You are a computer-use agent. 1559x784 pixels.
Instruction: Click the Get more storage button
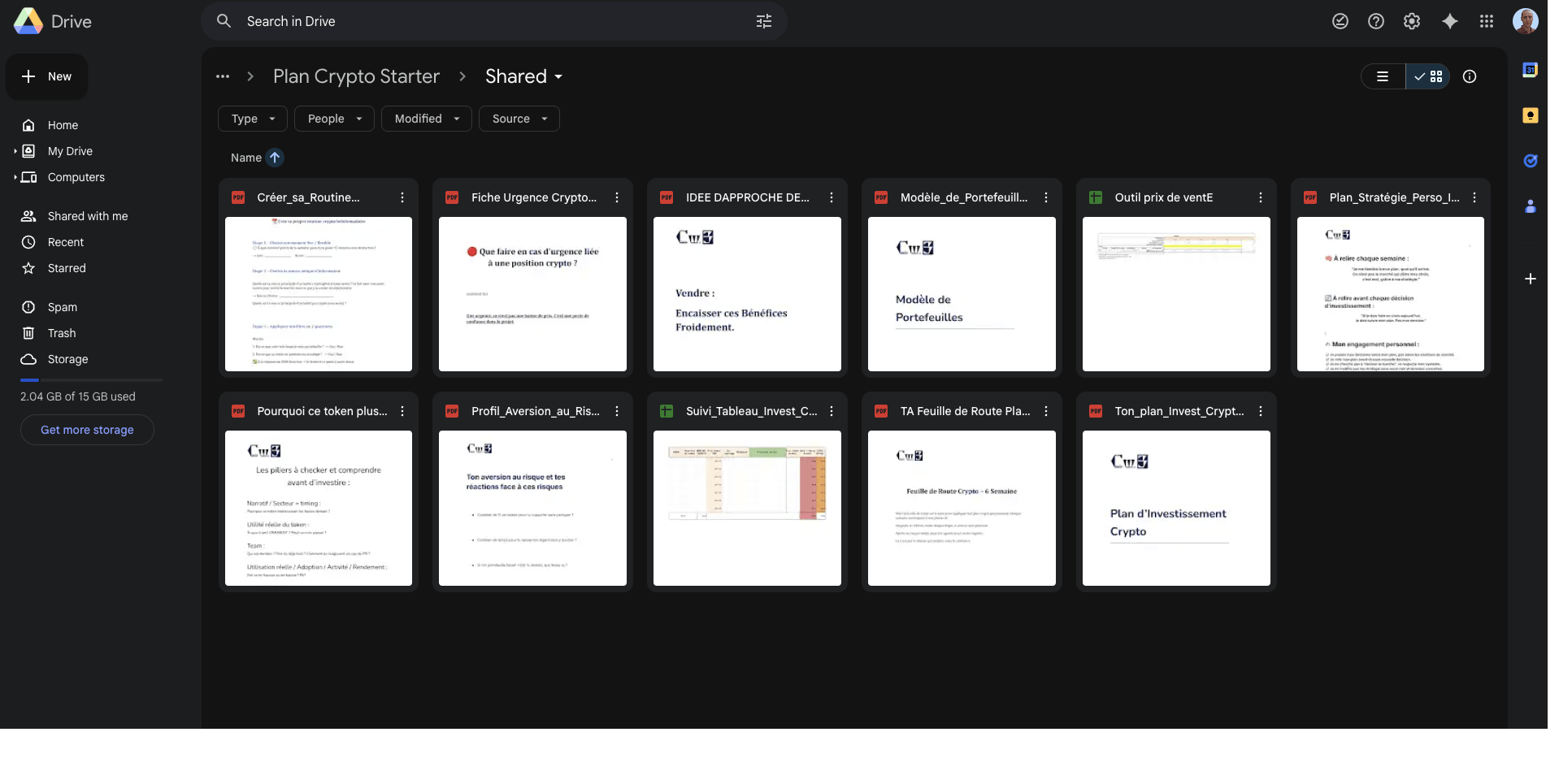pos(87,430)
